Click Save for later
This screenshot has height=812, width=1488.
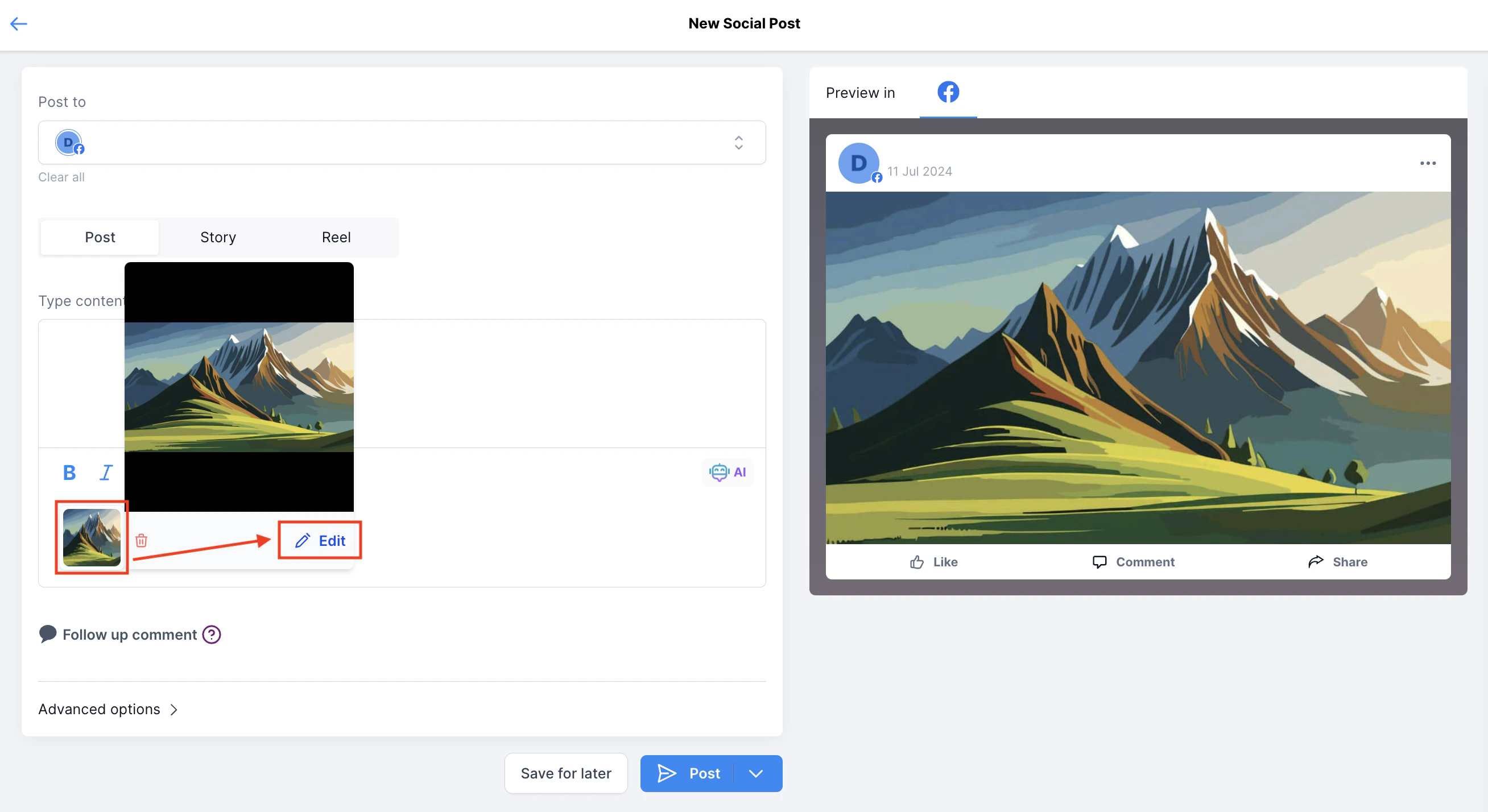point(565,773)
